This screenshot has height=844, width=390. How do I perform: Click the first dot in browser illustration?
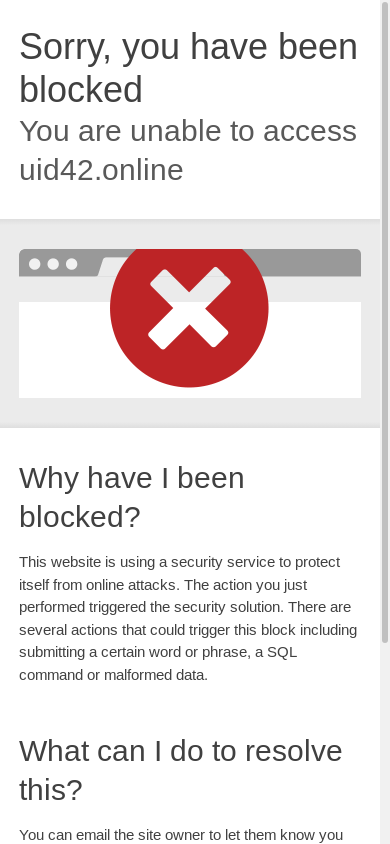[x=34, y=264]
